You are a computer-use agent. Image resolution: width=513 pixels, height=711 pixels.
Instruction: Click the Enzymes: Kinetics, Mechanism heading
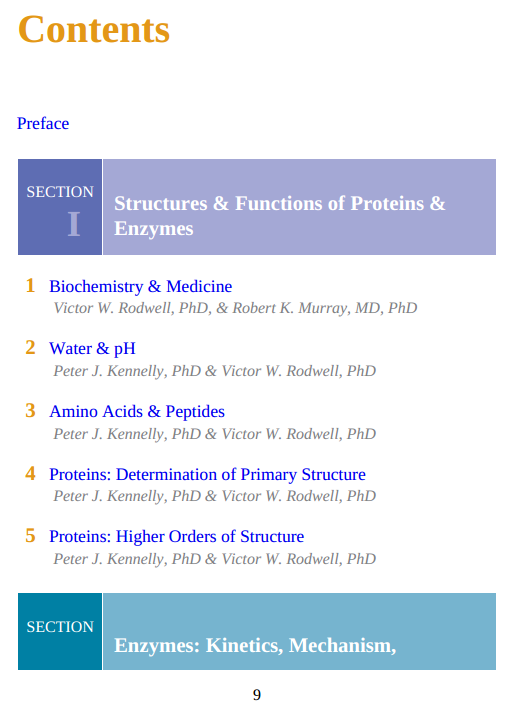point(255,645)
